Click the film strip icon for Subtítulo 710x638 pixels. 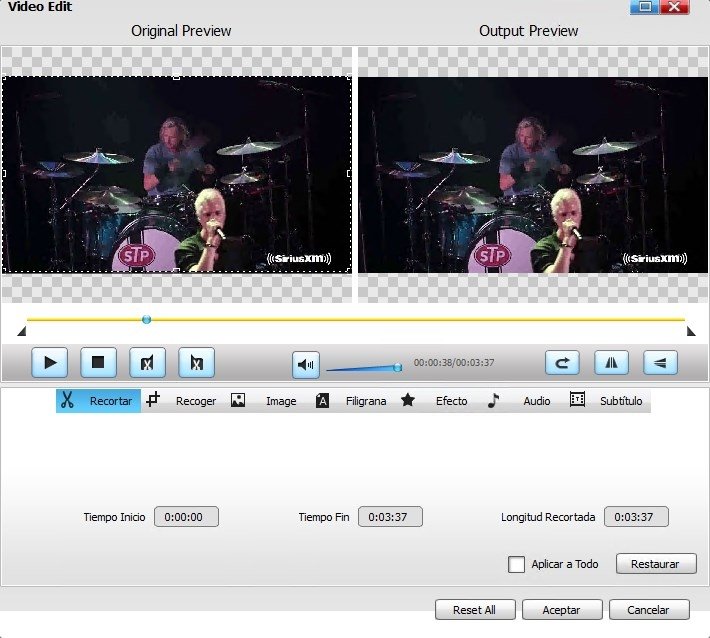pyautogui.click(x=577, y=399)
